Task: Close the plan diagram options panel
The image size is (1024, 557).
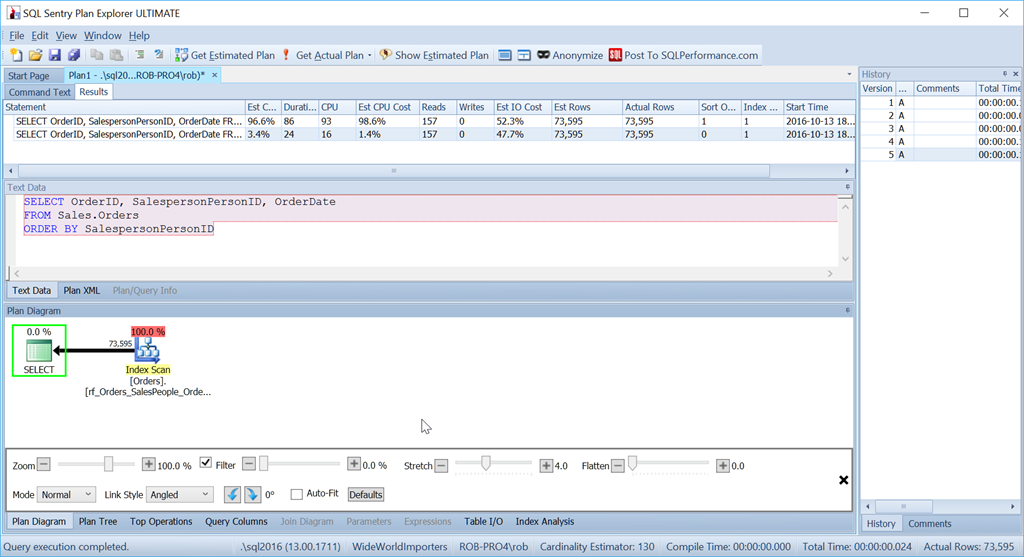Action: point(843,480)
